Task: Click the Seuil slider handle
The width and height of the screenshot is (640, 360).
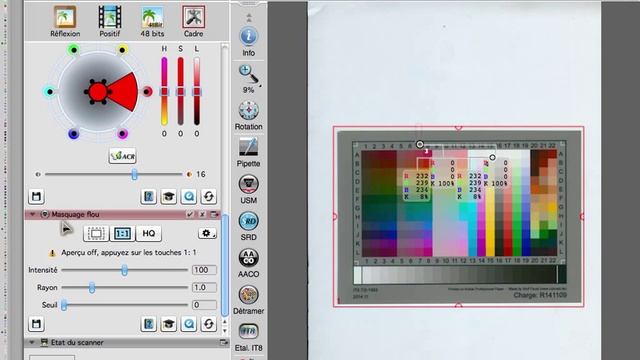Action: 64,305
